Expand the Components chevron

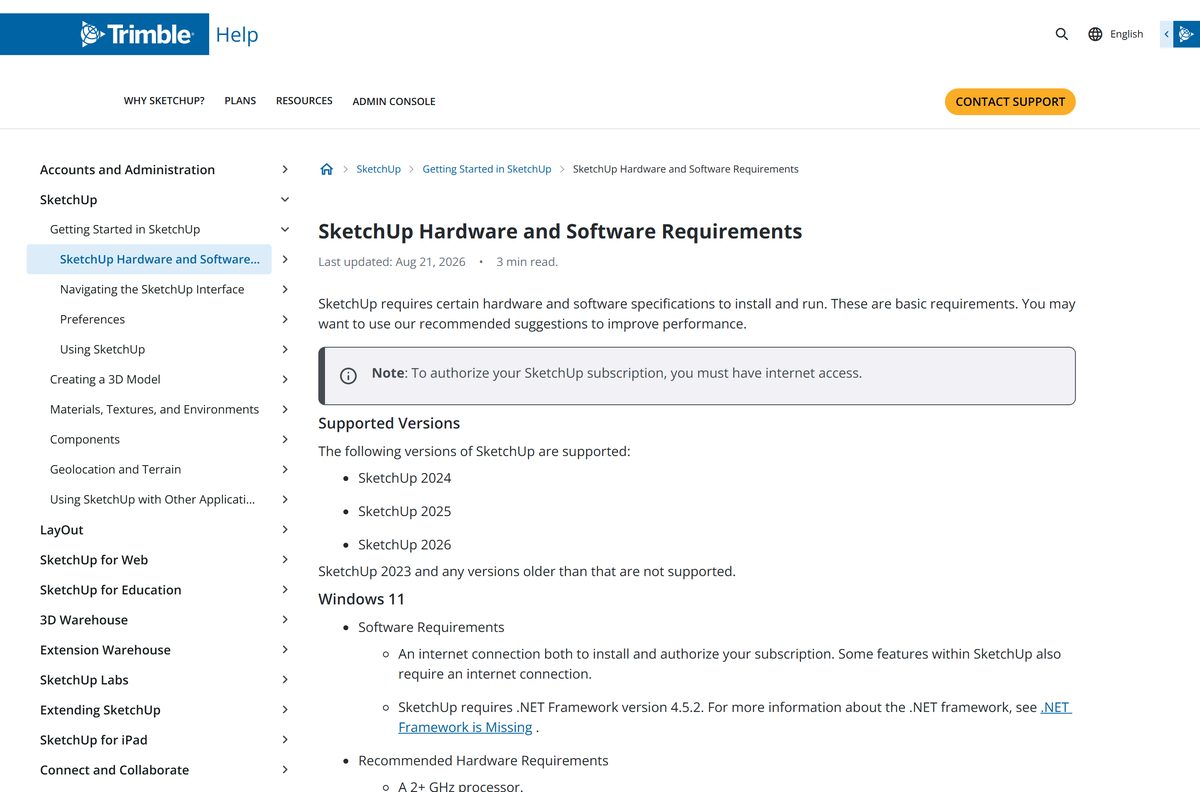285,439
